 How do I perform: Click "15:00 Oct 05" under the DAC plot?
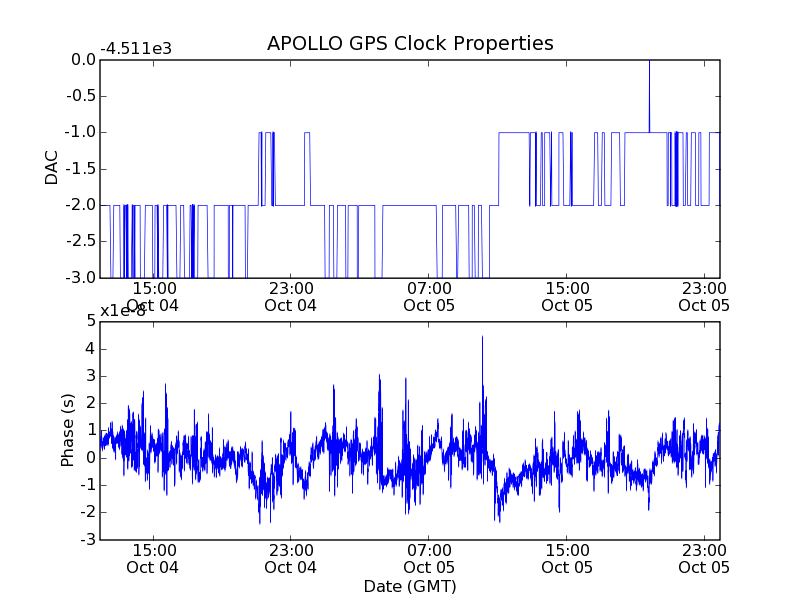567,297
